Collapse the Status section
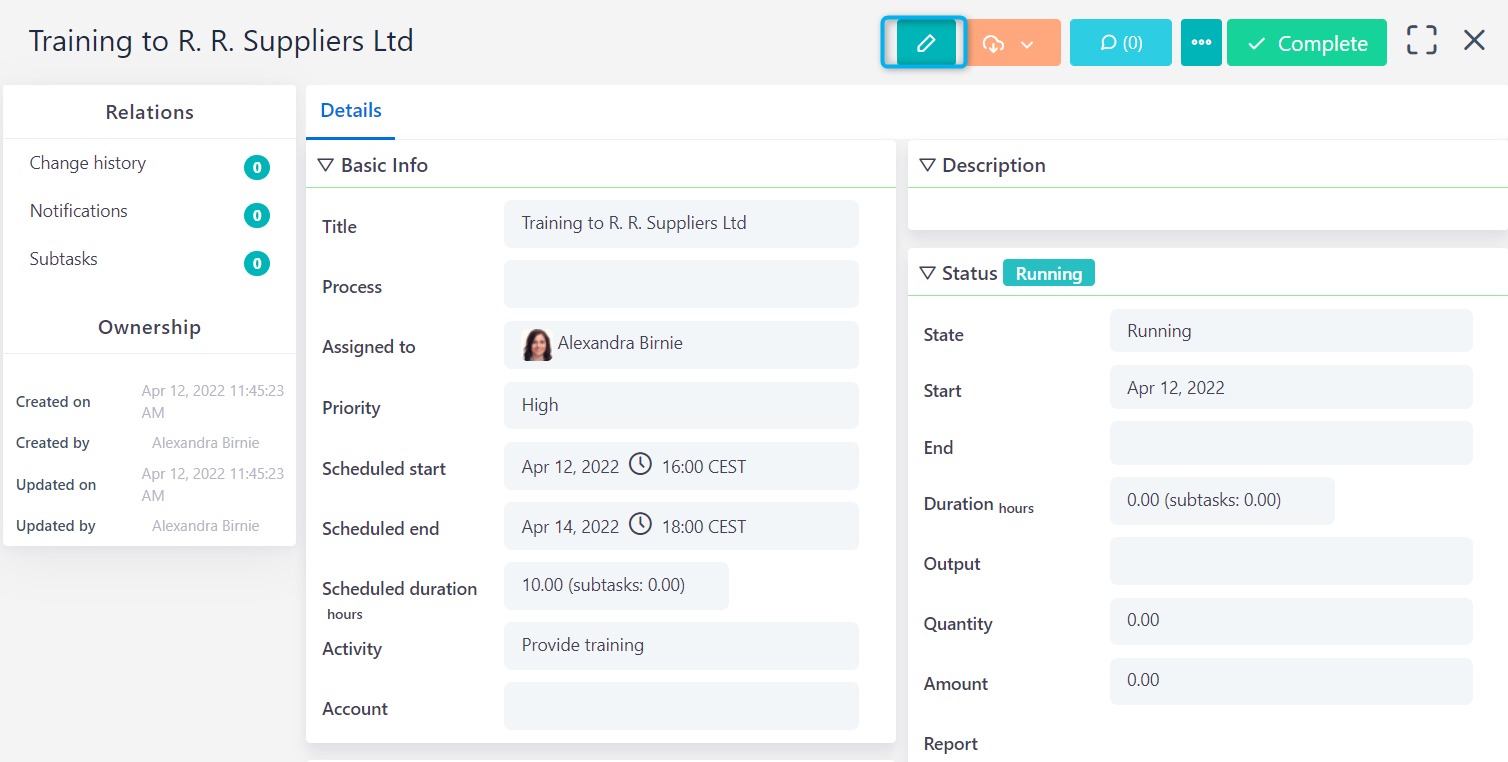Viewport: 1508px width, 762px height. click(x=927, y=272)
